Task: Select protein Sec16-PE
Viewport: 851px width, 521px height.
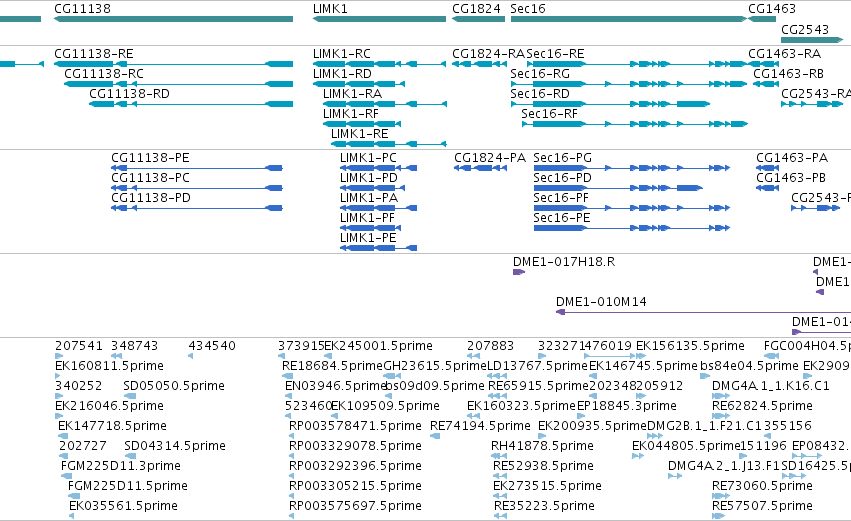Action: (x=562, y=218)
